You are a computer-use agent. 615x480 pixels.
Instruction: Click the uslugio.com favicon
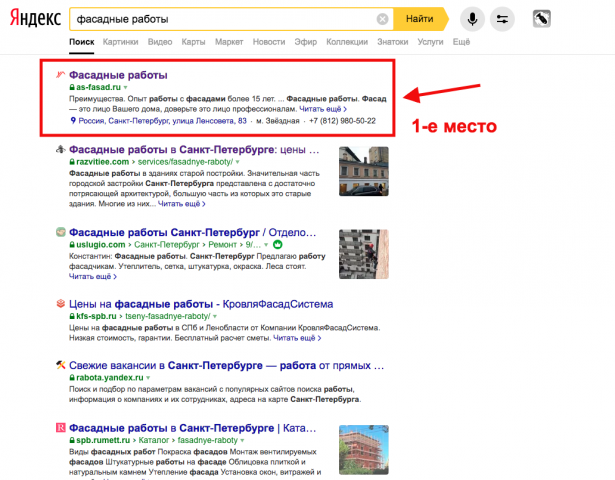point(60,232)
